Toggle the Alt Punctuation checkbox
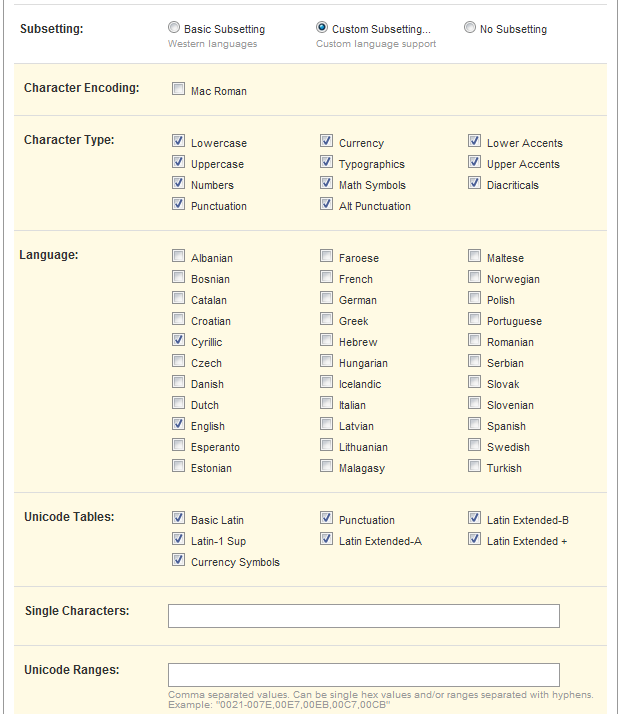The width and height of the screenshot is (622, 714). pyautogui.click(x=326, y=205)
